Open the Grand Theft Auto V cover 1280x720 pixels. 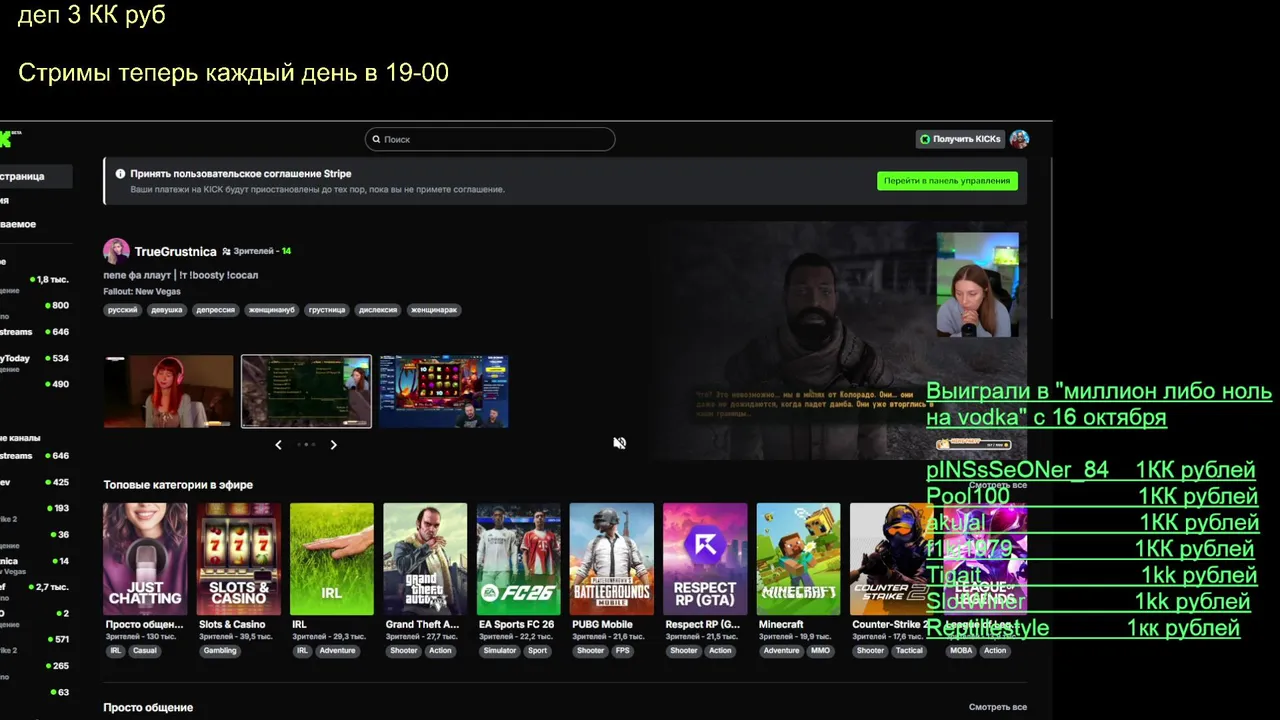coord(425,559)
